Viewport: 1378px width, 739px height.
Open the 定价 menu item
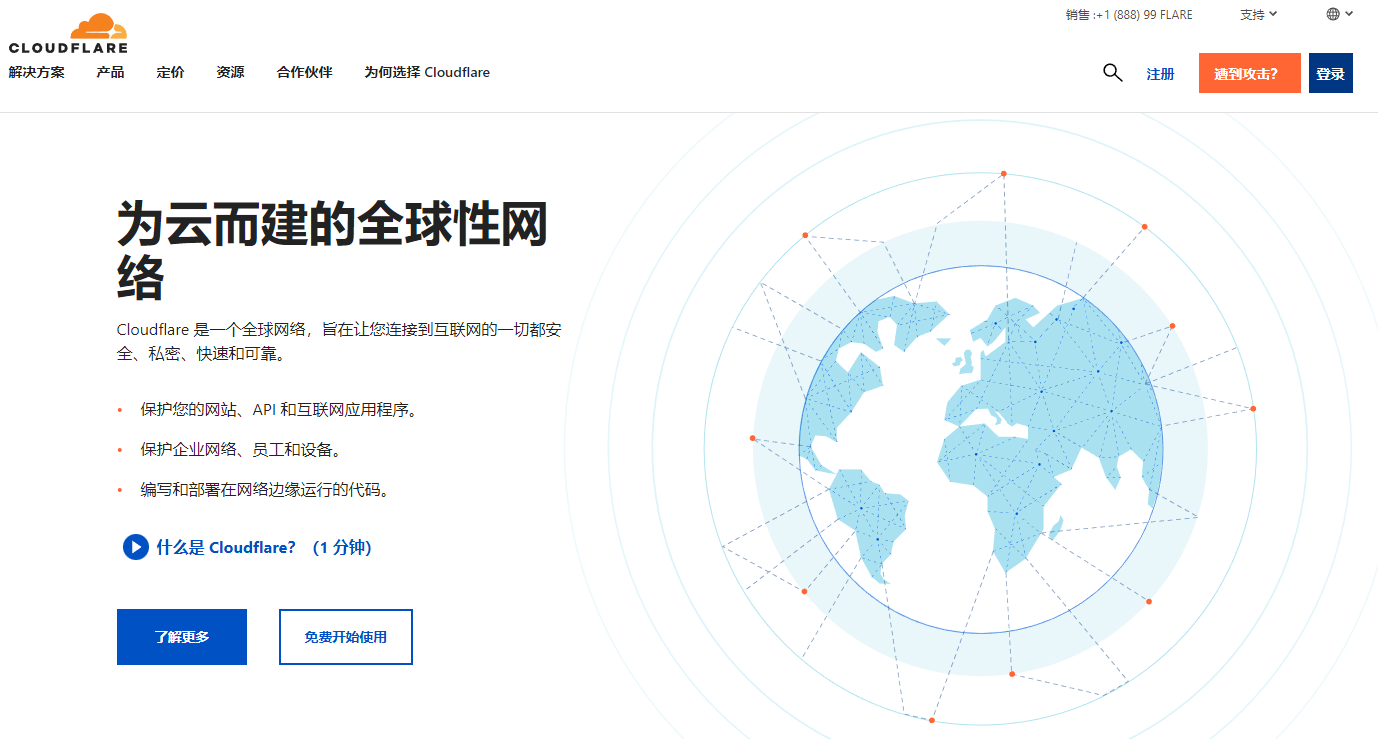(171, 73)
